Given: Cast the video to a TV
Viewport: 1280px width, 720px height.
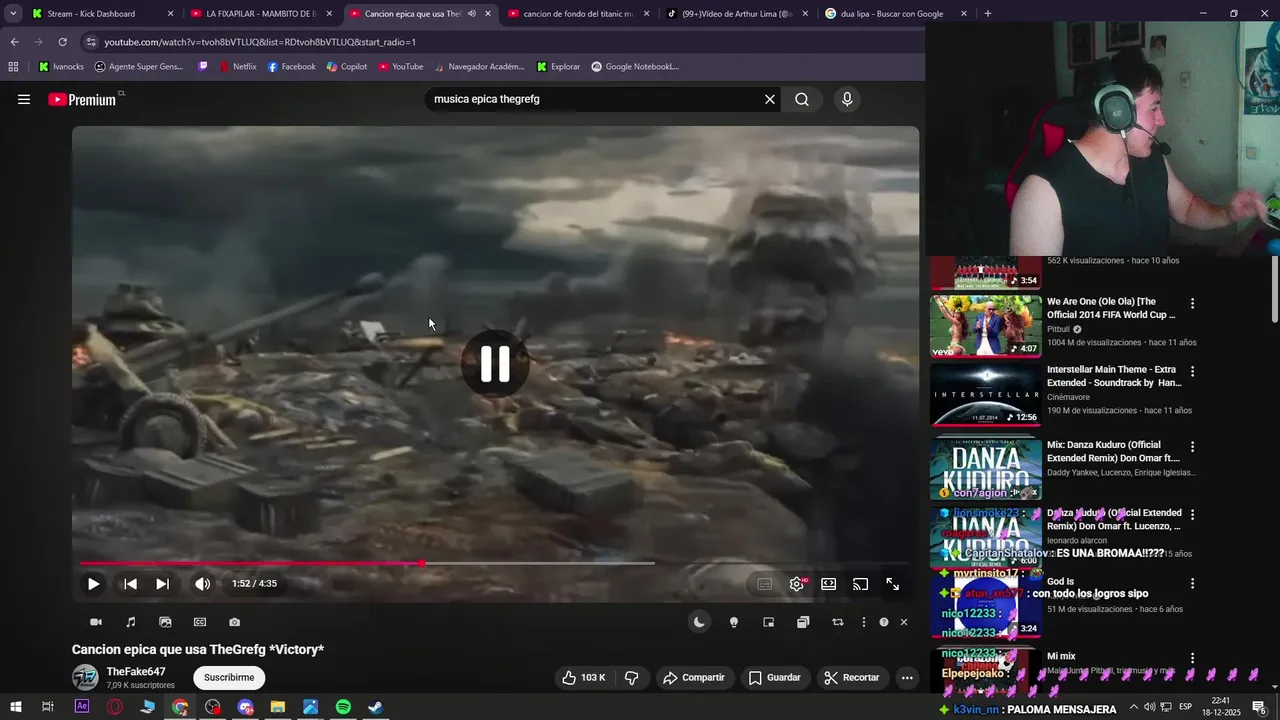Looking at the screenshot, I should (x=860, y=584).
